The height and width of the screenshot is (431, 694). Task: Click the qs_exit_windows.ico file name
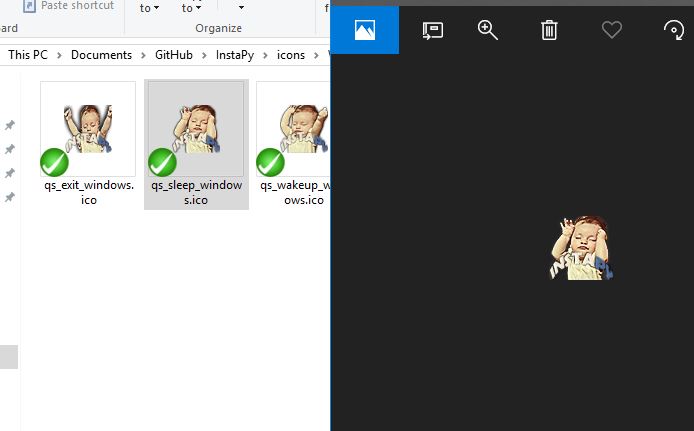click(x=89, y=192)
